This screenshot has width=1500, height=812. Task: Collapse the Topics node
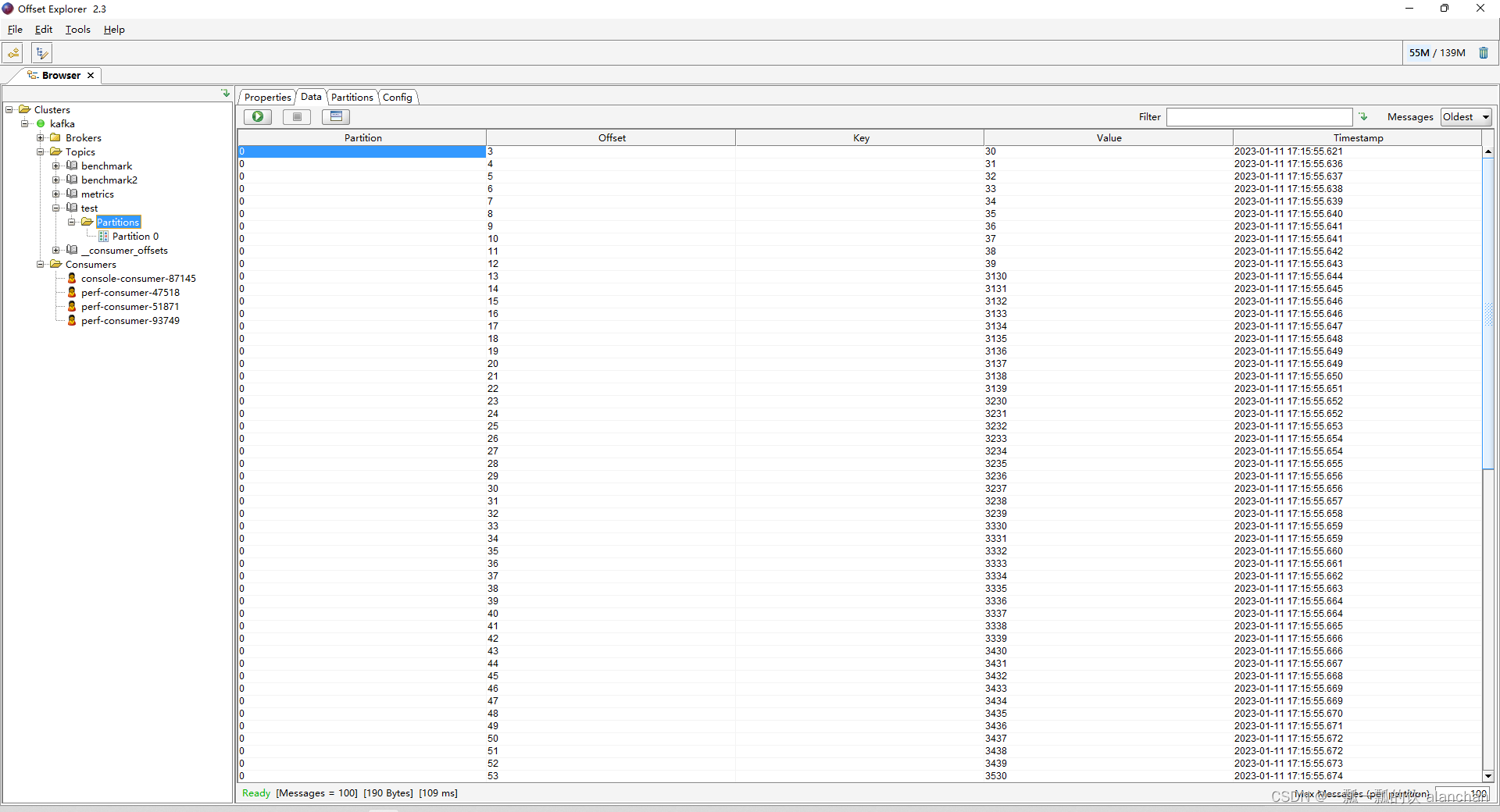click(41, 152)
